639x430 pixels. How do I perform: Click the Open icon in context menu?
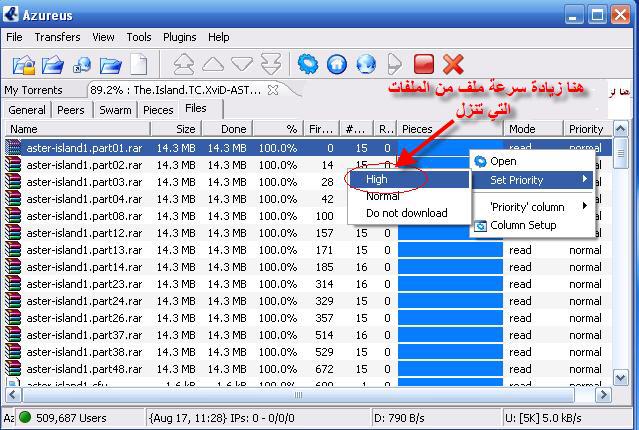[x=480, y=161]
